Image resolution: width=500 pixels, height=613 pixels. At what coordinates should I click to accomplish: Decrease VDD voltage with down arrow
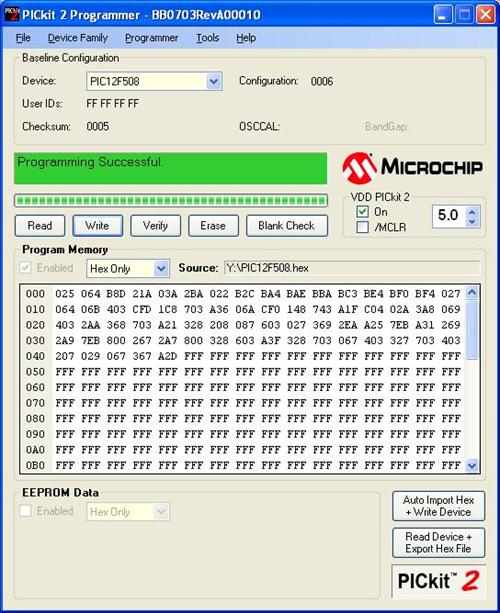point(472,221)
